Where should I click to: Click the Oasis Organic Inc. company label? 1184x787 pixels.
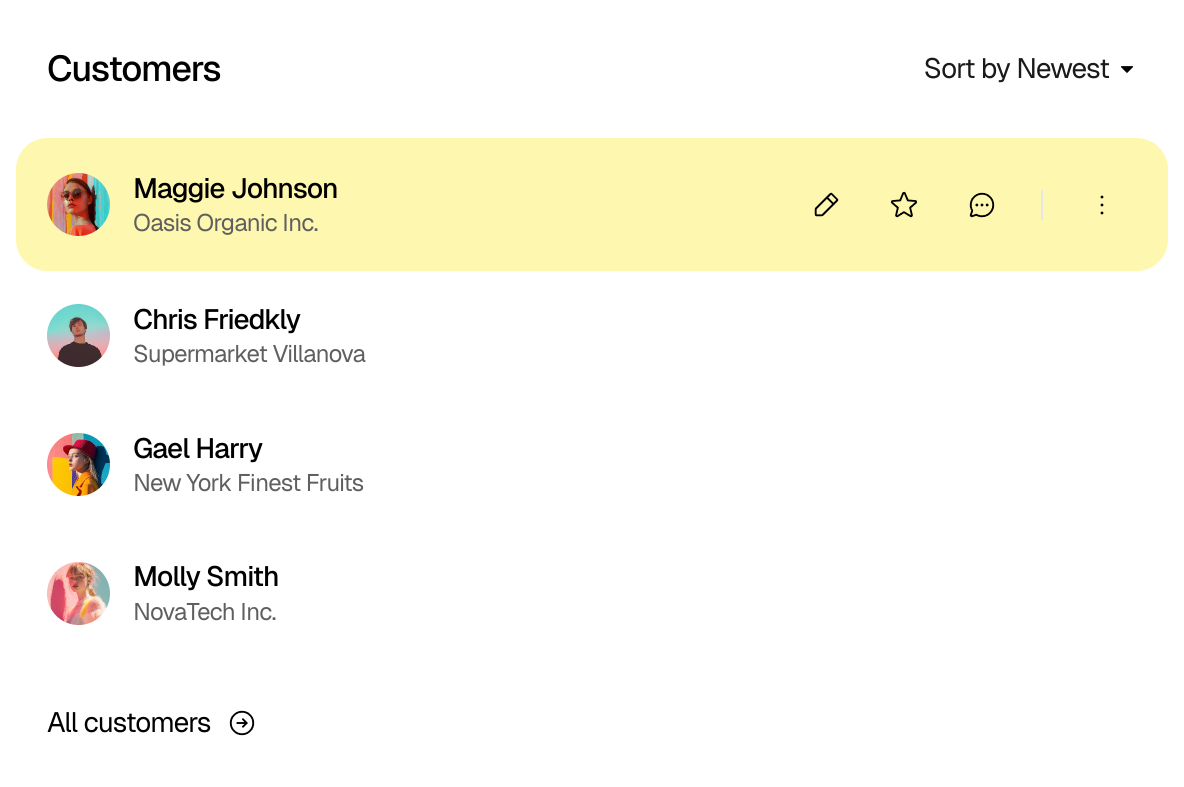coord(225,223)
